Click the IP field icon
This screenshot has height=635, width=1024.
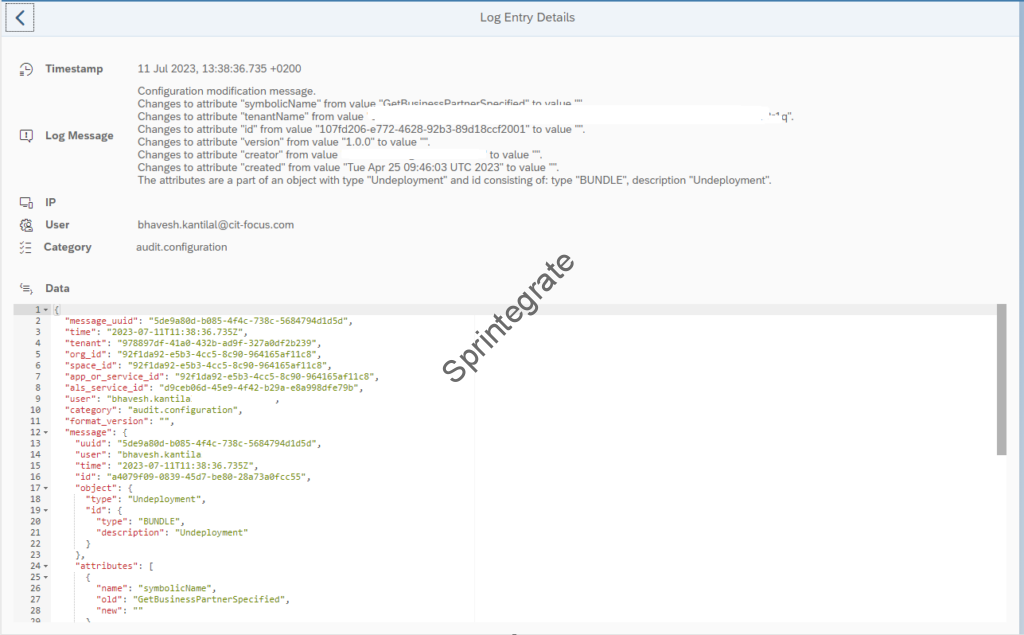(27, 203)
